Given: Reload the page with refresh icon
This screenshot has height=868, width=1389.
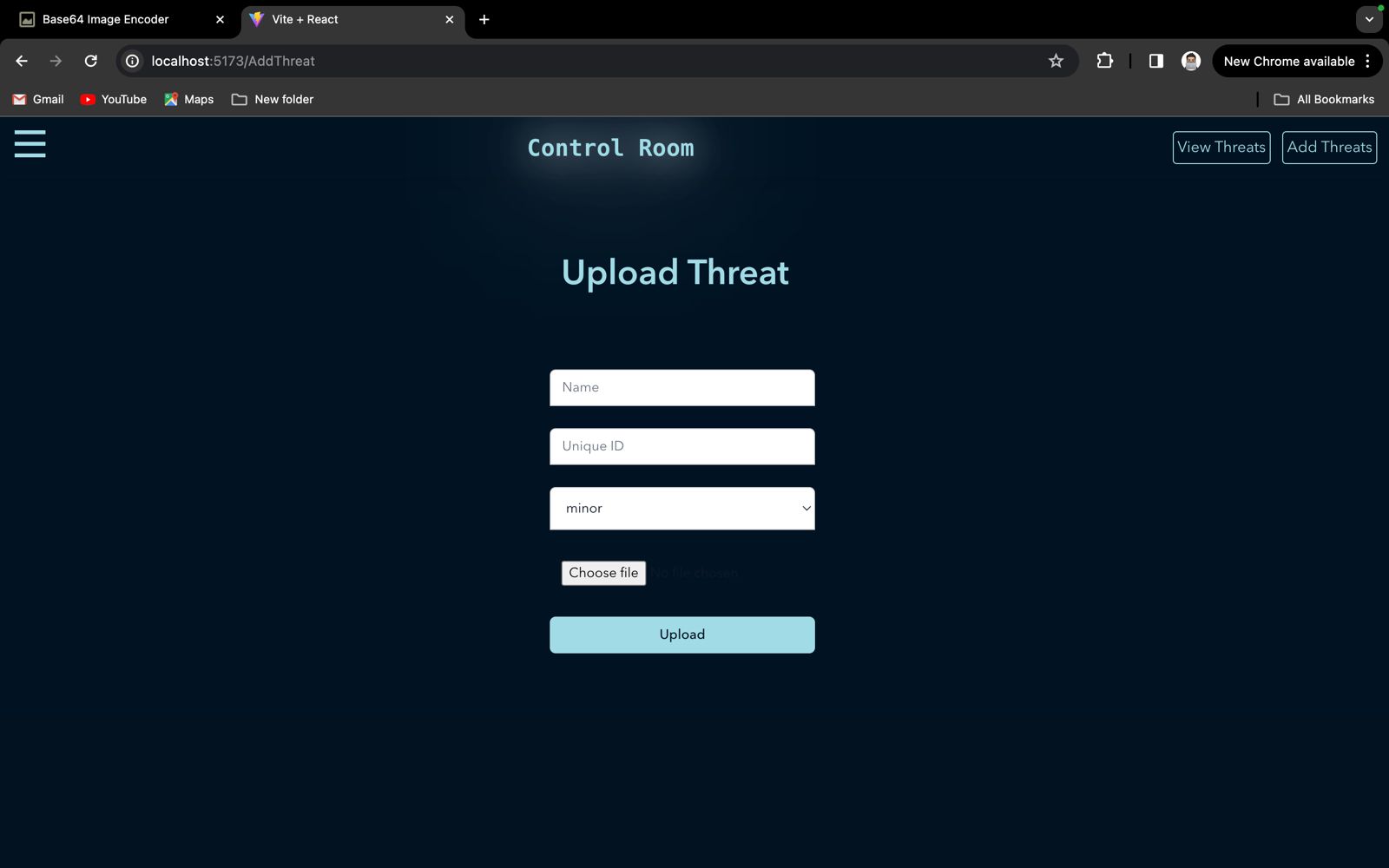Looking at the screenshot, I should coord(91,61).
